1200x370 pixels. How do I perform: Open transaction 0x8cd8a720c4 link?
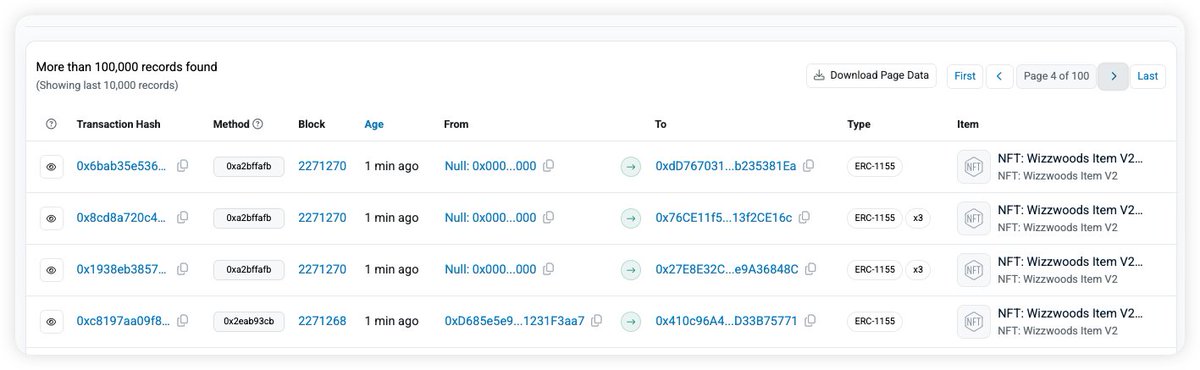tap(122, 218)
